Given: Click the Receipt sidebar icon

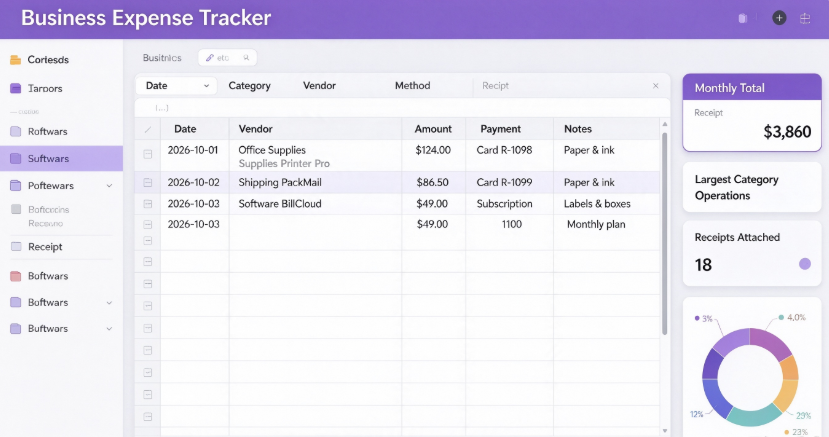Looking at the screenshot, I should pyautogui.click(x=16, y=246).
